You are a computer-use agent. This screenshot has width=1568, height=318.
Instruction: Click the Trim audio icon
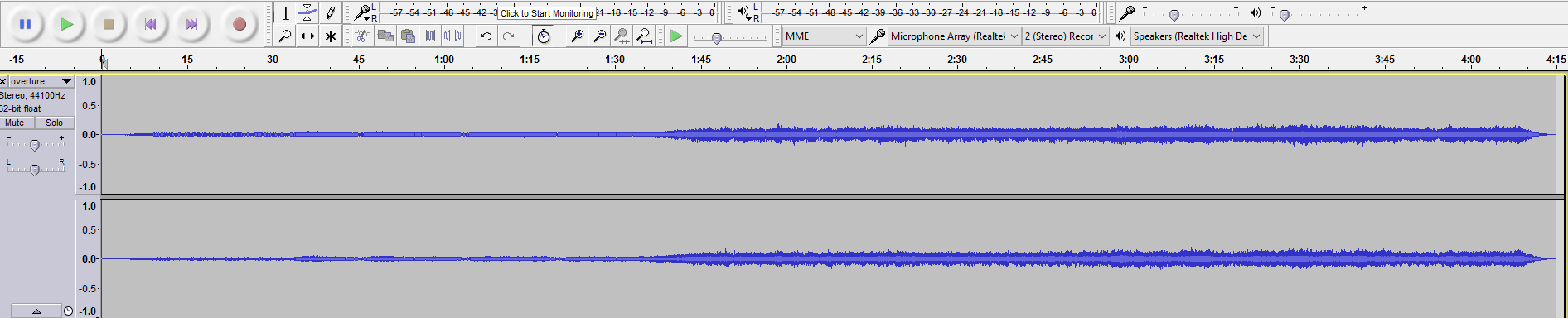(430, 36)
